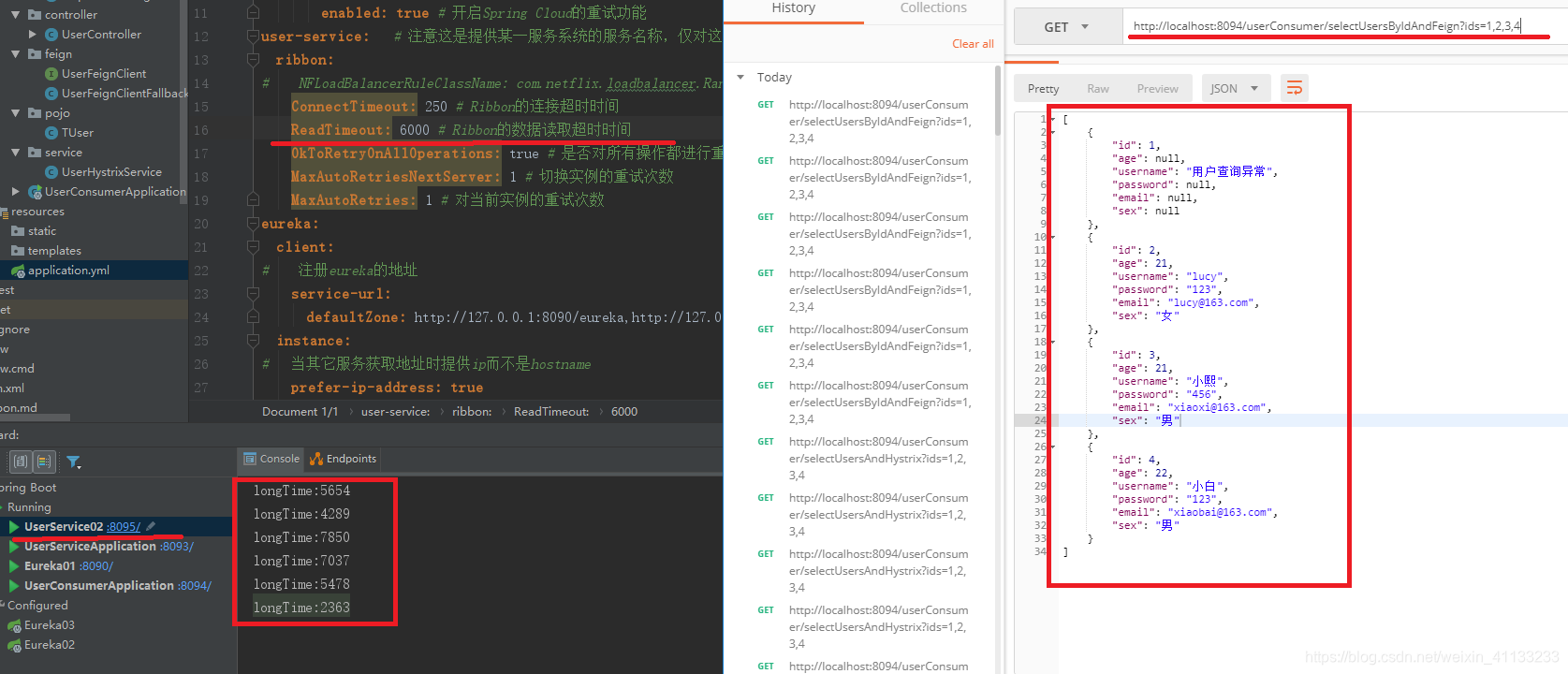Click the Console tab icon
The width and height of the screenshot is (1568, 674).
[250, 459]
